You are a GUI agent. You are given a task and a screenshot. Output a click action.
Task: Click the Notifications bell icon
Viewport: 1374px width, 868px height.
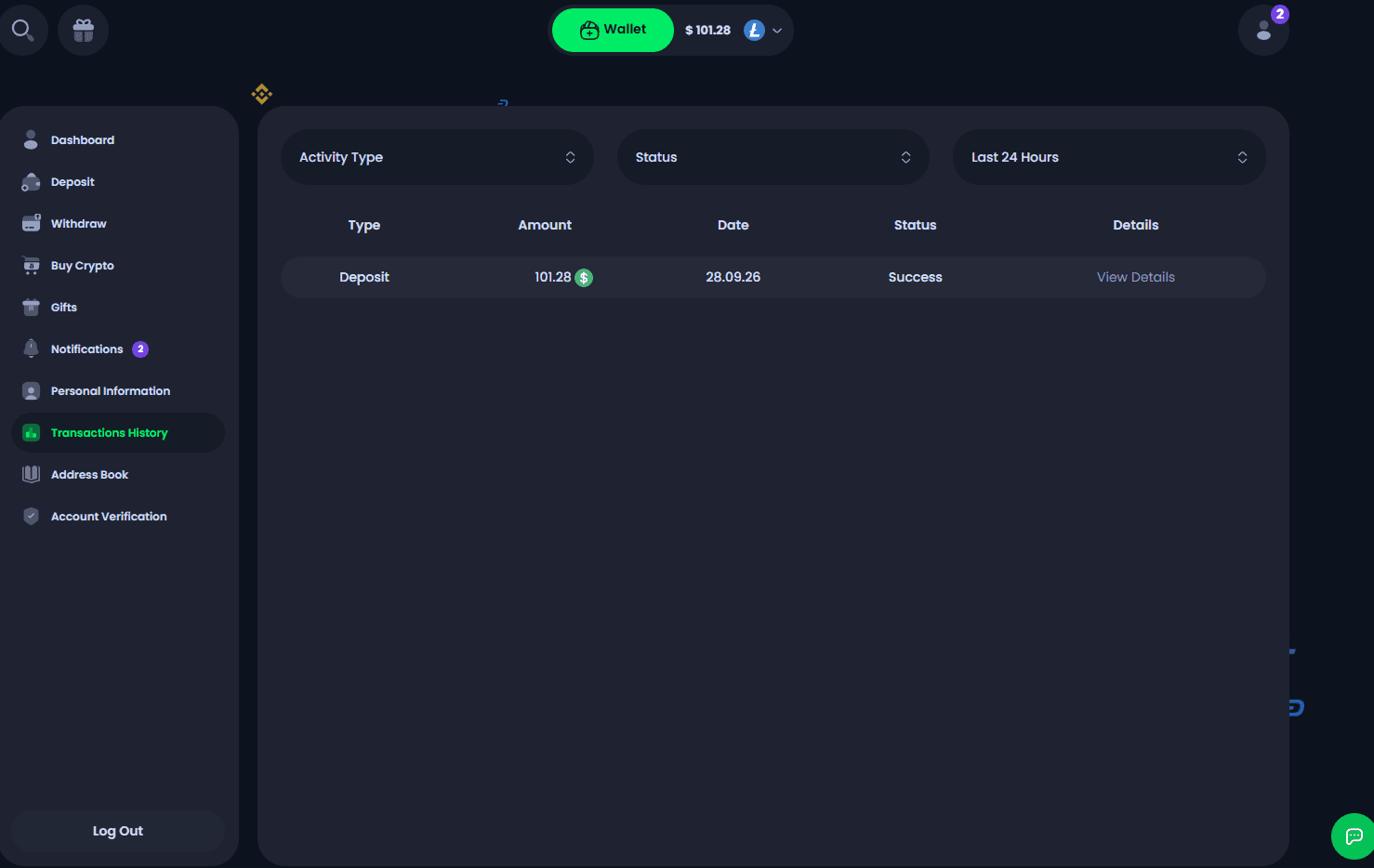coord(31,349)
